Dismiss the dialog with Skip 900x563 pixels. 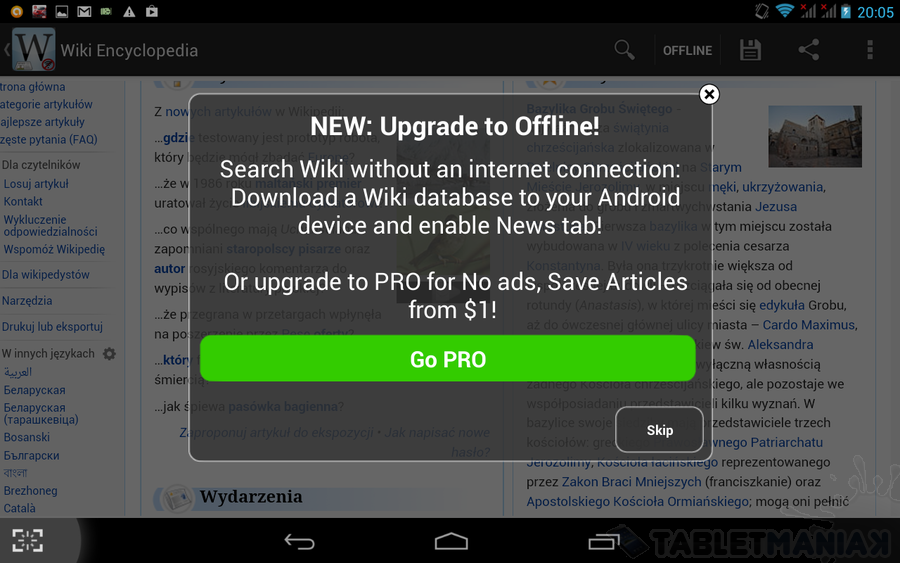point(660,430)
